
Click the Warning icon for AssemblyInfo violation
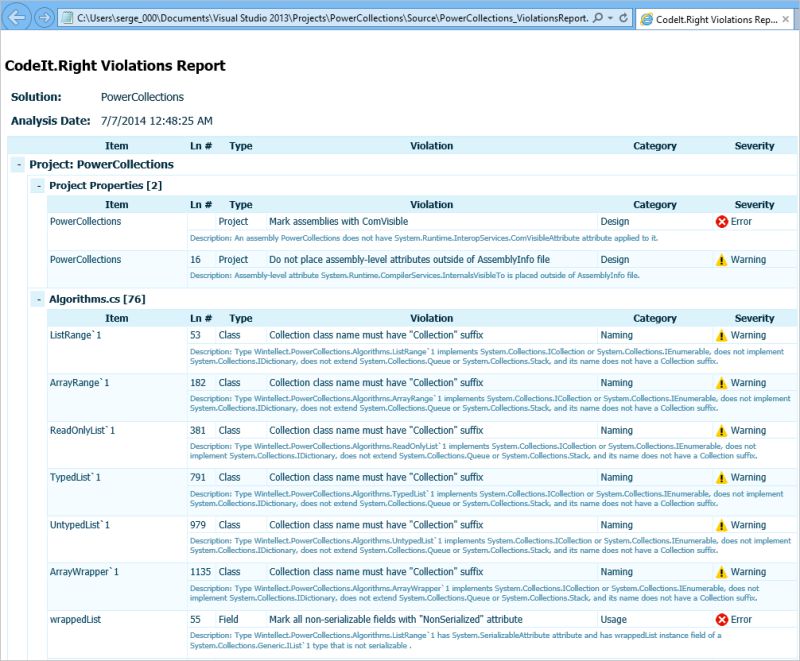pyautogui.click(x=721, y=260)
